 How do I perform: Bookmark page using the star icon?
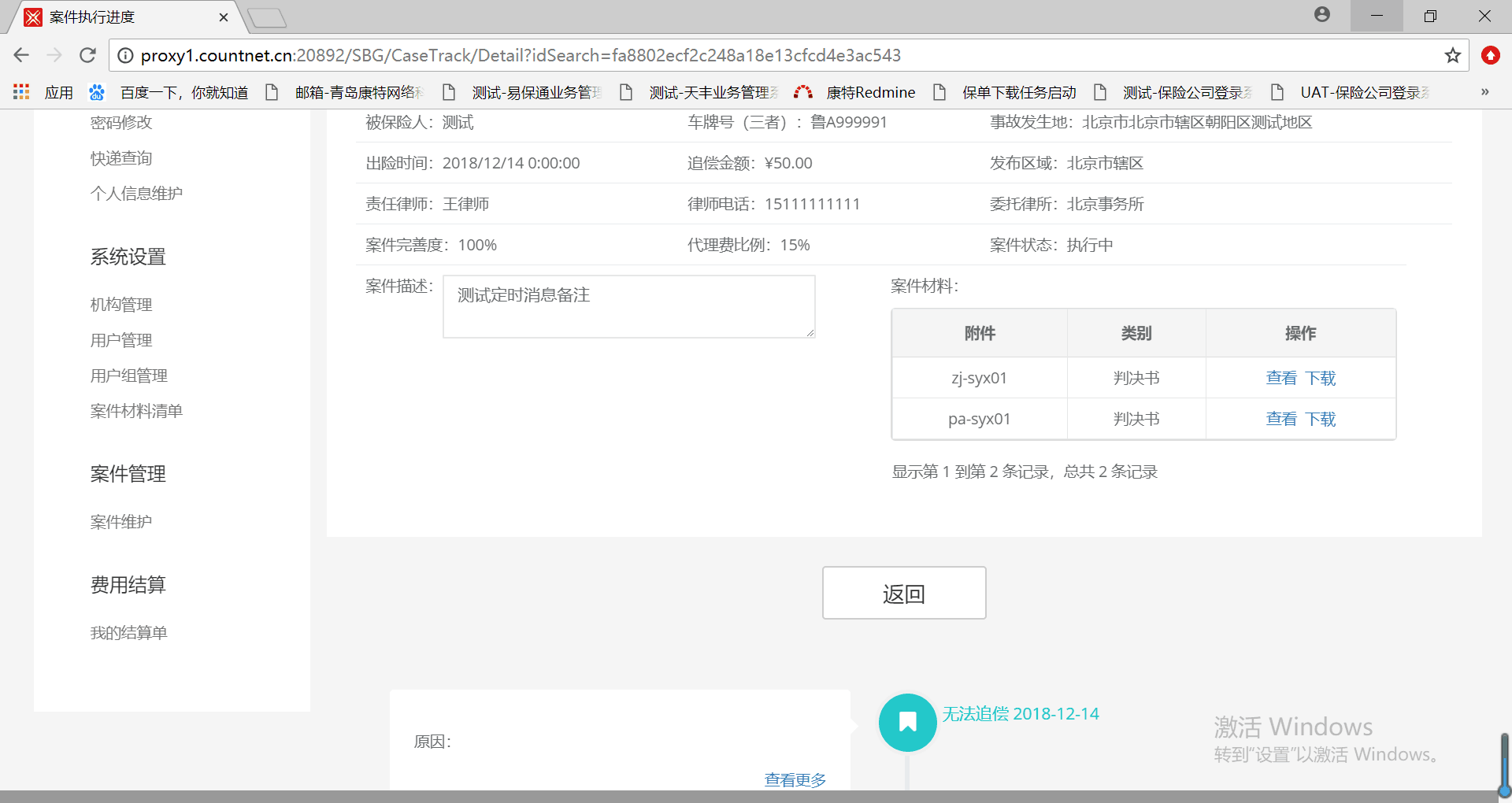1452,55
